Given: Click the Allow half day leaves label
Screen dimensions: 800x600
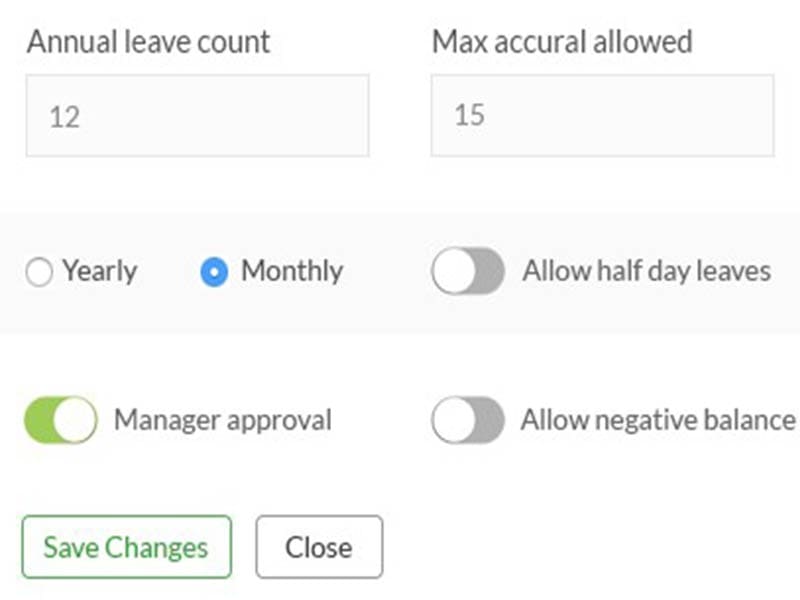Looking at the screenshot, I should click(646, 271).
